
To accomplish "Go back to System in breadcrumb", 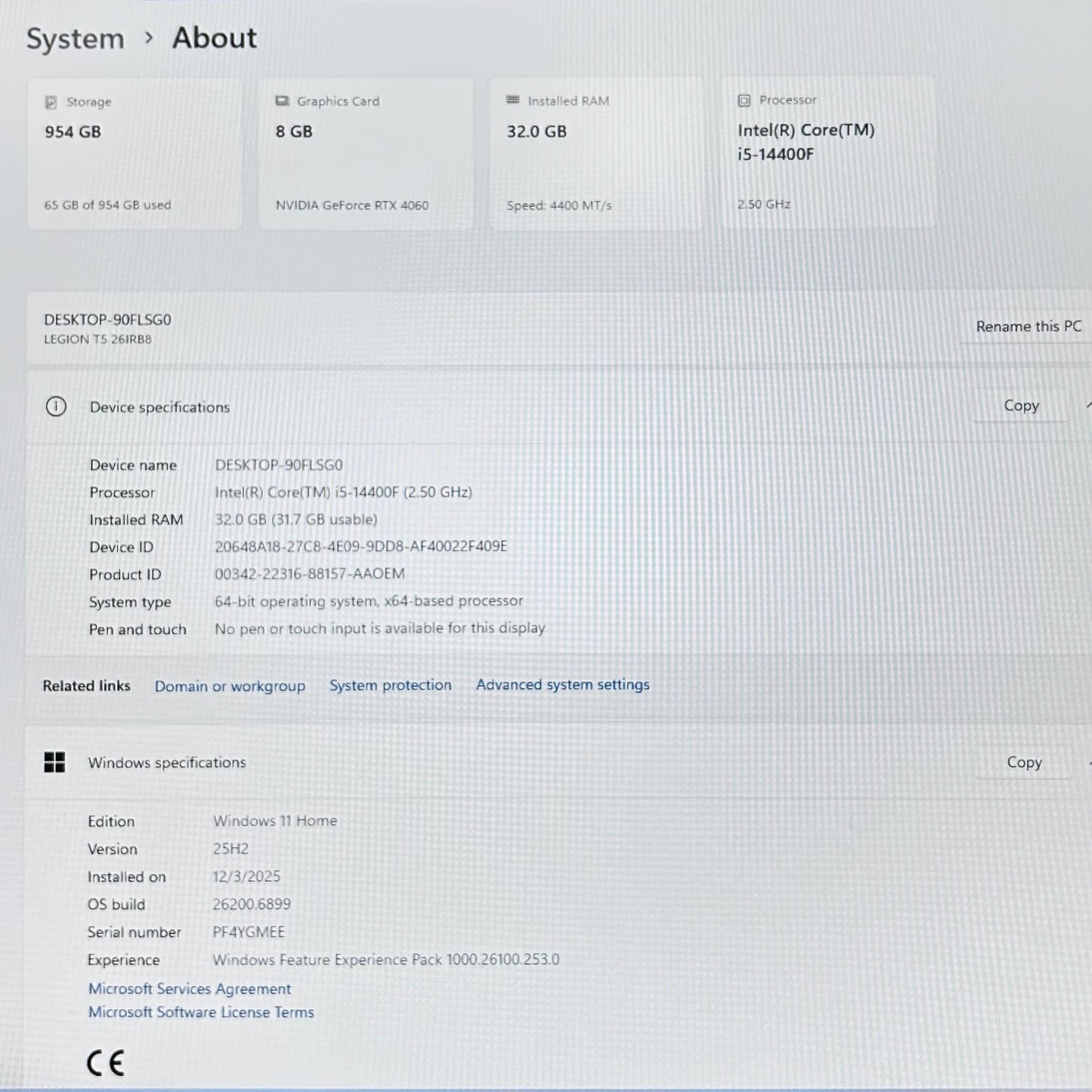I will pyautogui.click(x=75, y=39).
